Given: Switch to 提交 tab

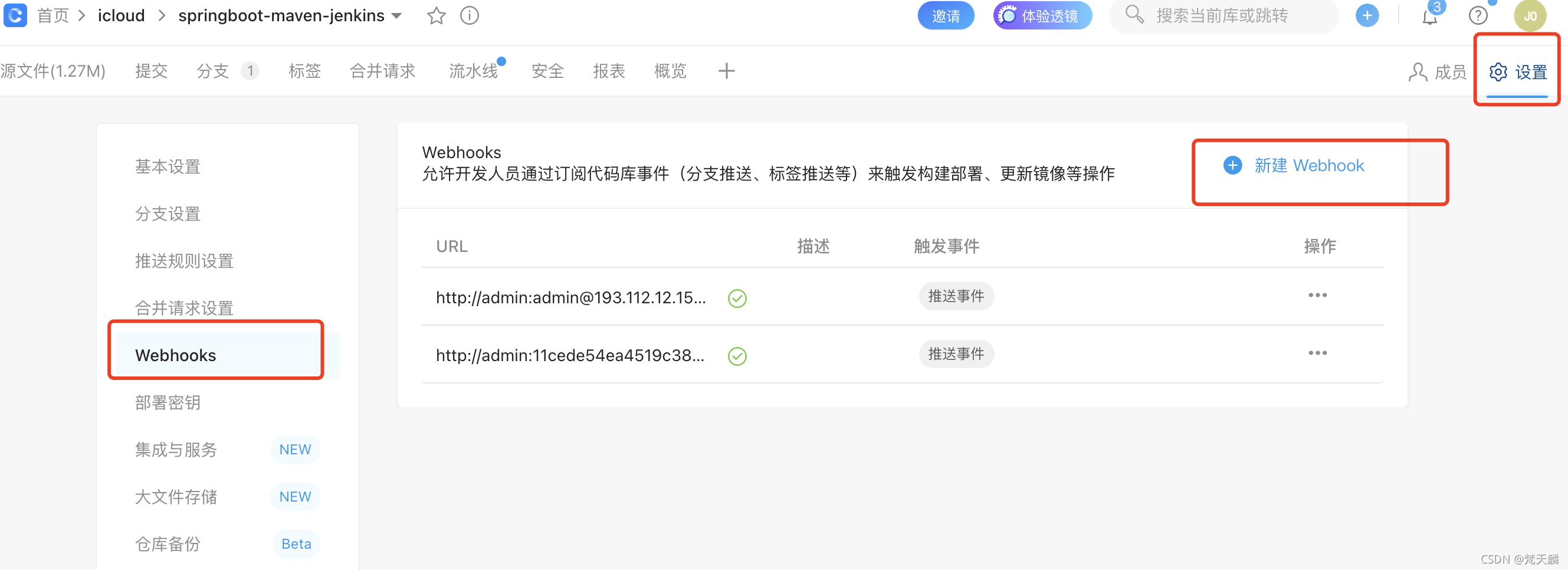Looking at the screenshot, I should tap(151, 71).
